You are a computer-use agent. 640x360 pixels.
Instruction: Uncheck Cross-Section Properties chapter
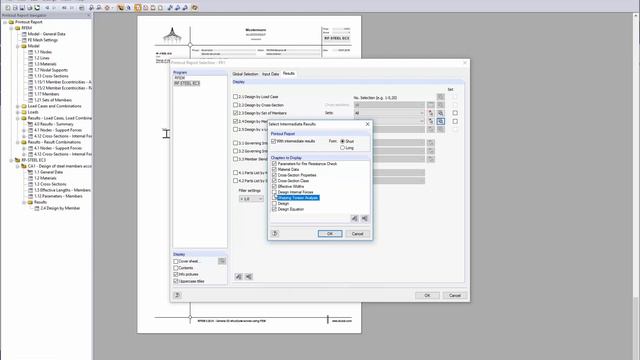pos(274,175)
